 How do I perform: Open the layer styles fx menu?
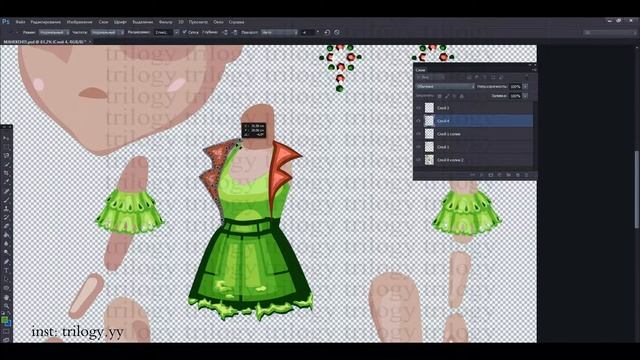(x=482, y=175)
